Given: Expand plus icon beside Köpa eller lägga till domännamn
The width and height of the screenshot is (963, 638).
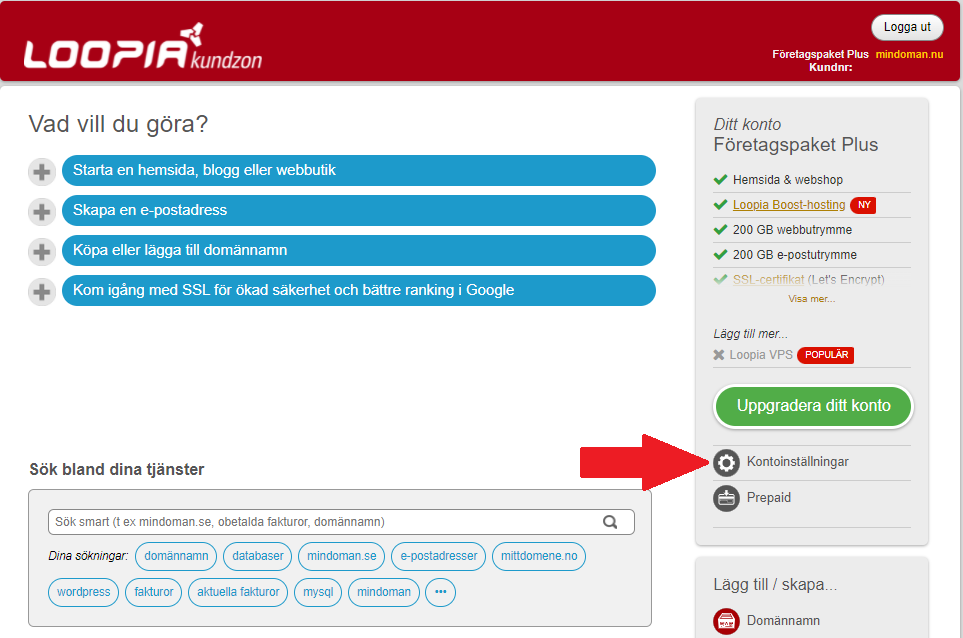Looking at the screenshot, I should (42, 251).
